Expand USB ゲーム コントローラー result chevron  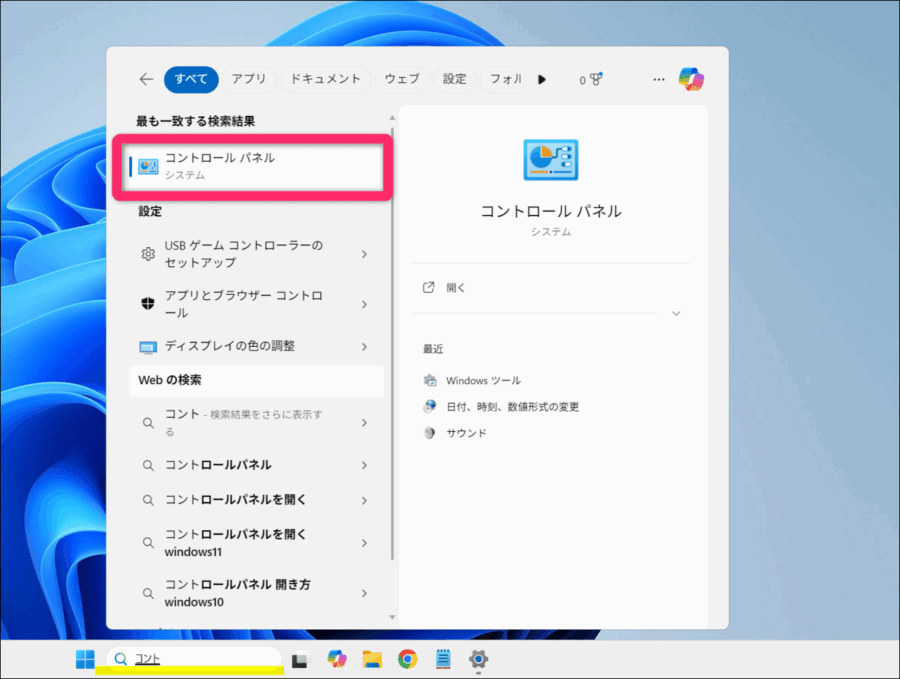pyautogui.click(x=364, y=254)
